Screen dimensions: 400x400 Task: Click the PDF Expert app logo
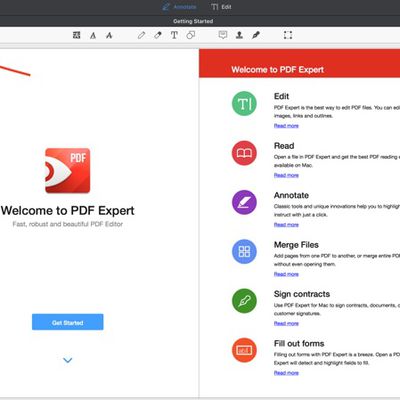click(x=68, y=171)
